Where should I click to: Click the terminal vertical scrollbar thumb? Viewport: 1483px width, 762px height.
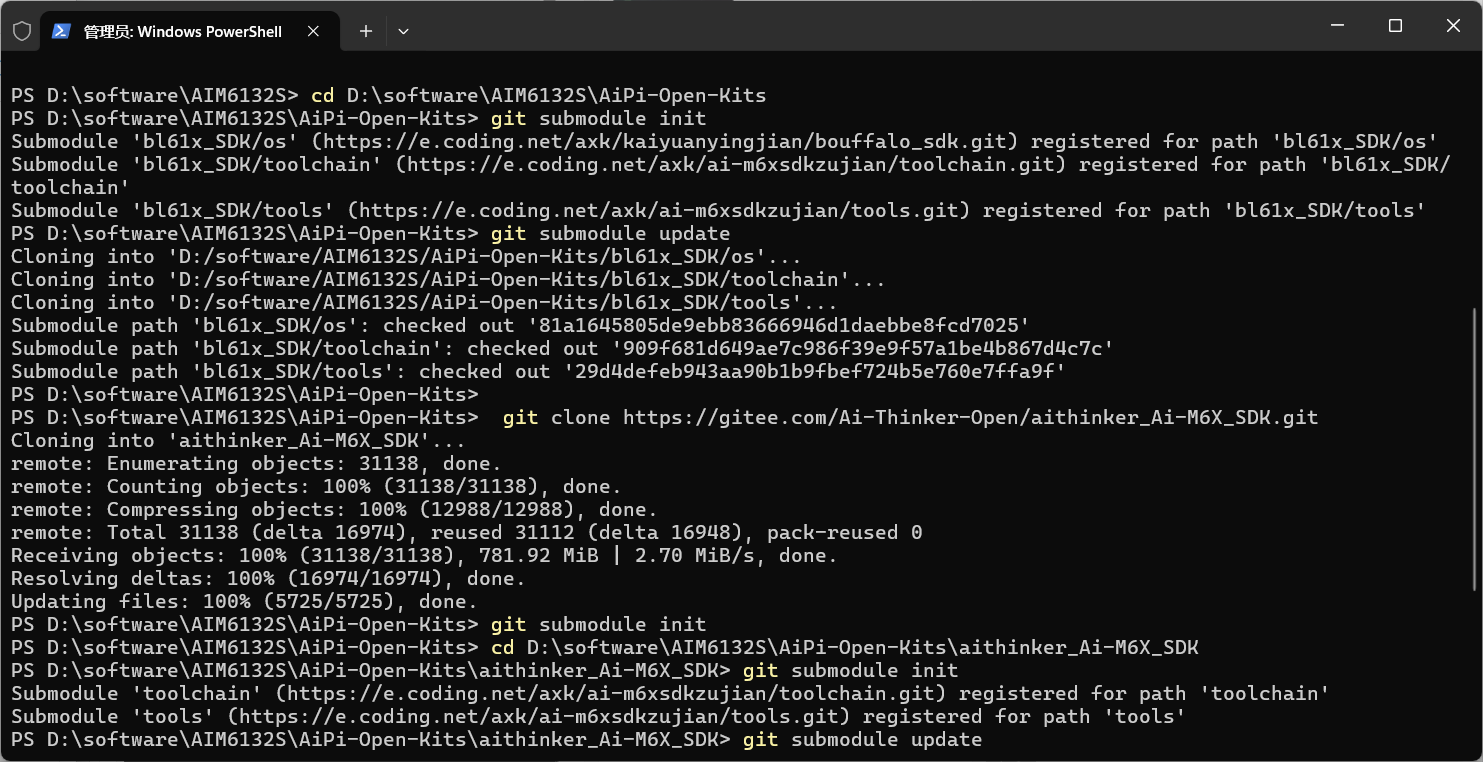1475,448
